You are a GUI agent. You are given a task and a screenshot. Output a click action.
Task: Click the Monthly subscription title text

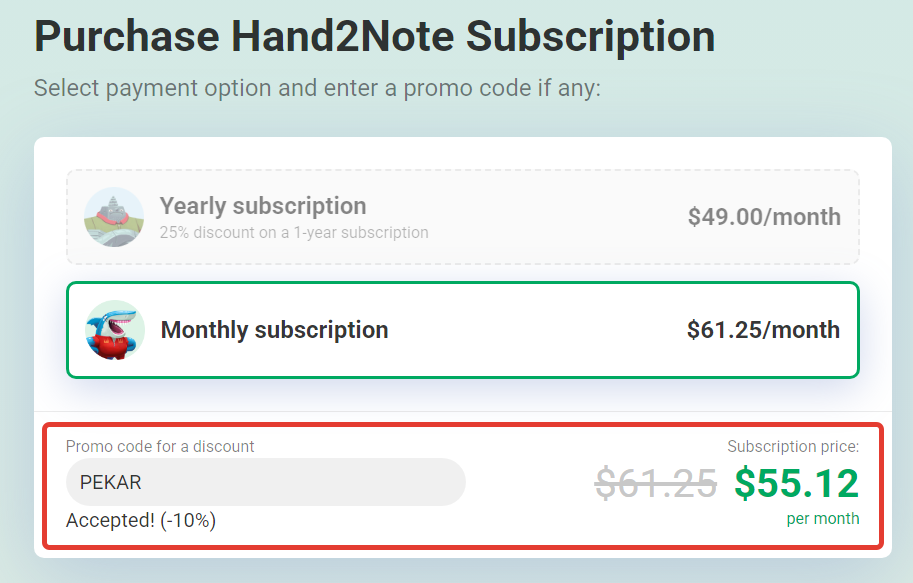(274, 330)
